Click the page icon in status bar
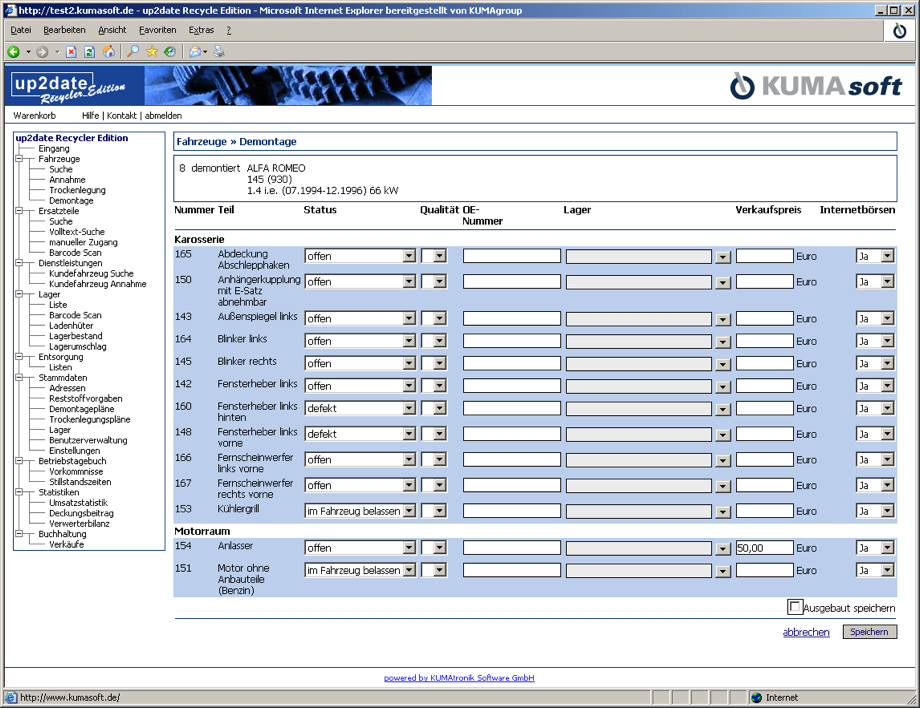Screen dimensions: 920x709 click(x=11, y=698)
